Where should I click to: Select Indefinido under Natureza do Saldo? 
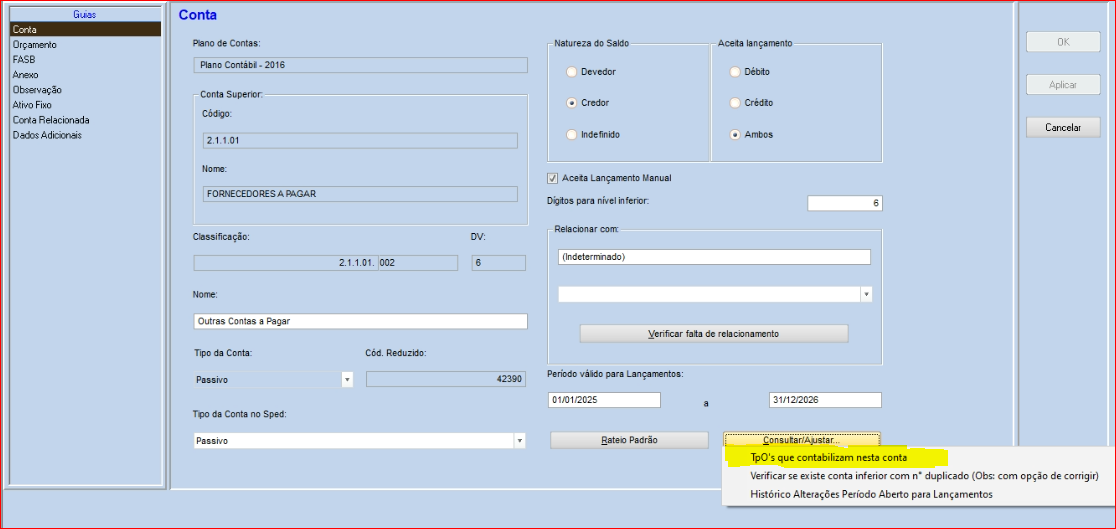[571, 134]
